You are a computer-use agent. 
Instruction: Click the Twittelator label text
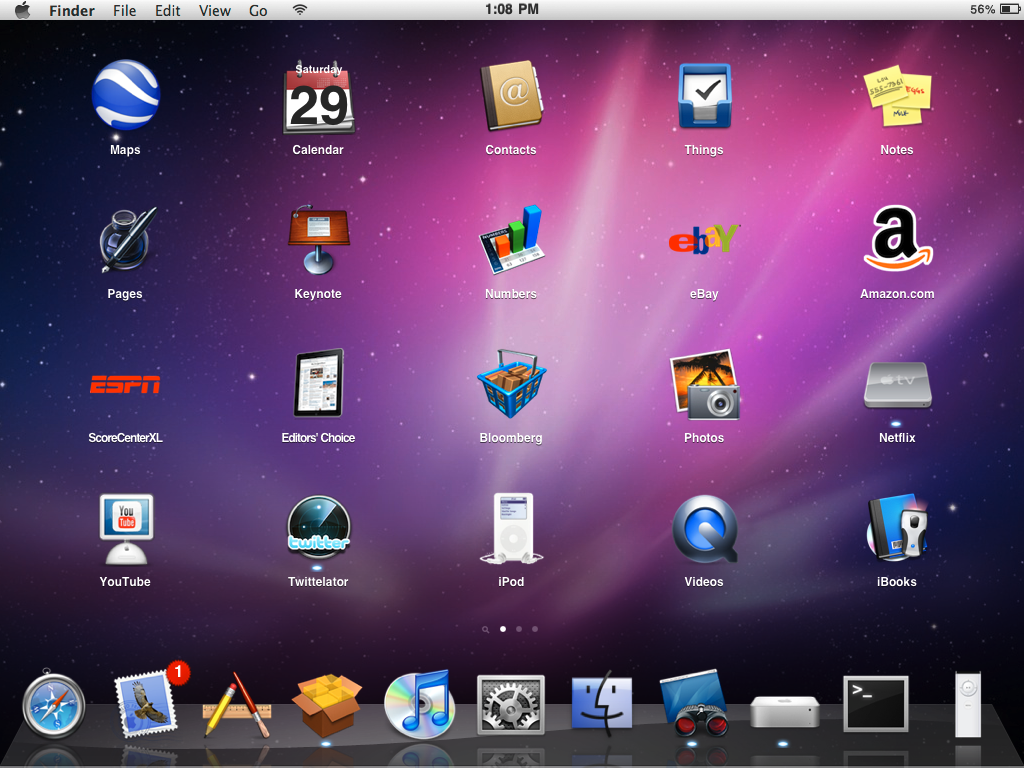[318, 582]
